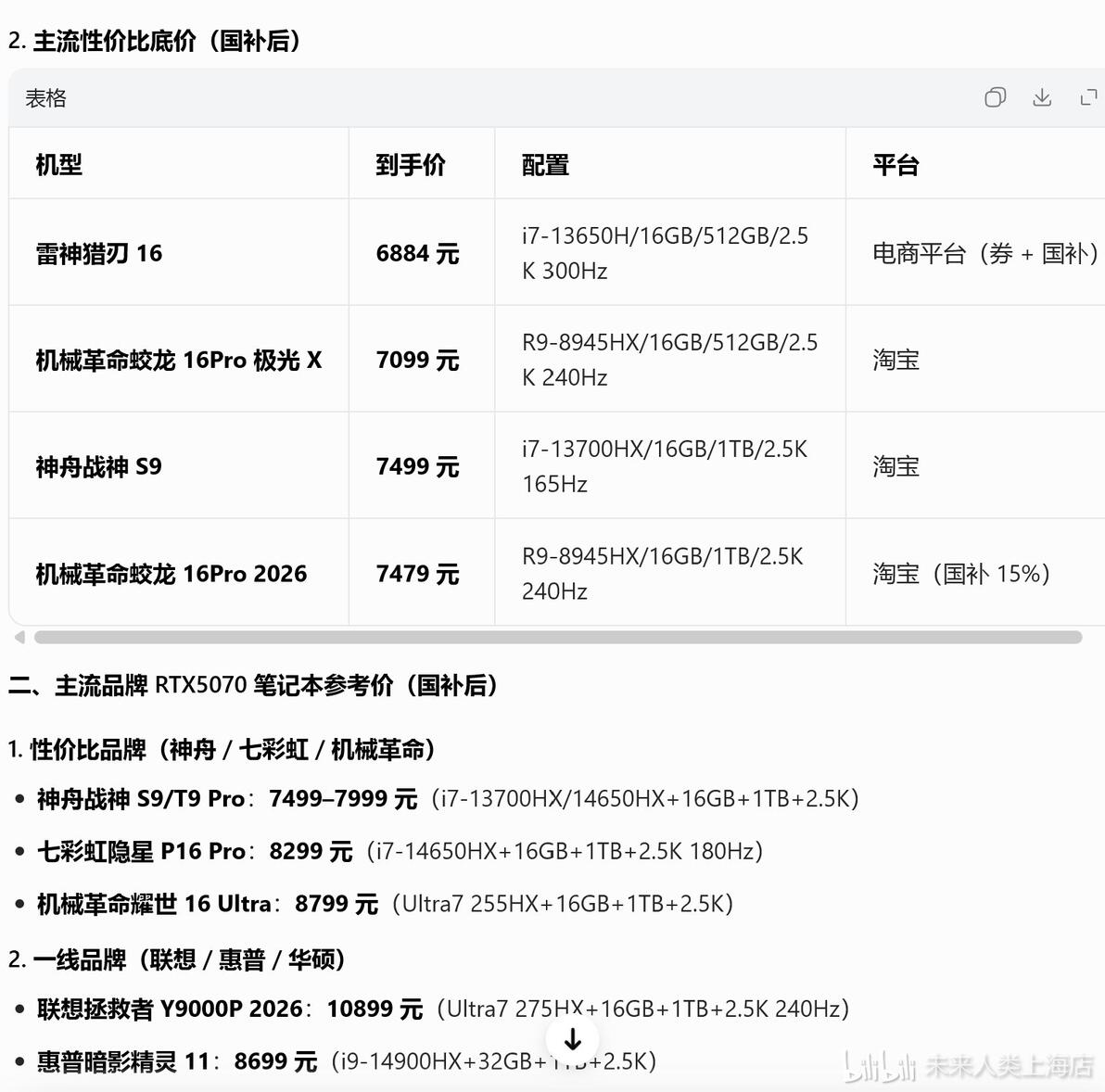1105x1092 pixels.
Task: Click subheading 2. 一线品牌（联想 / 惠普 / 华硕）
Action: [176, 959]
